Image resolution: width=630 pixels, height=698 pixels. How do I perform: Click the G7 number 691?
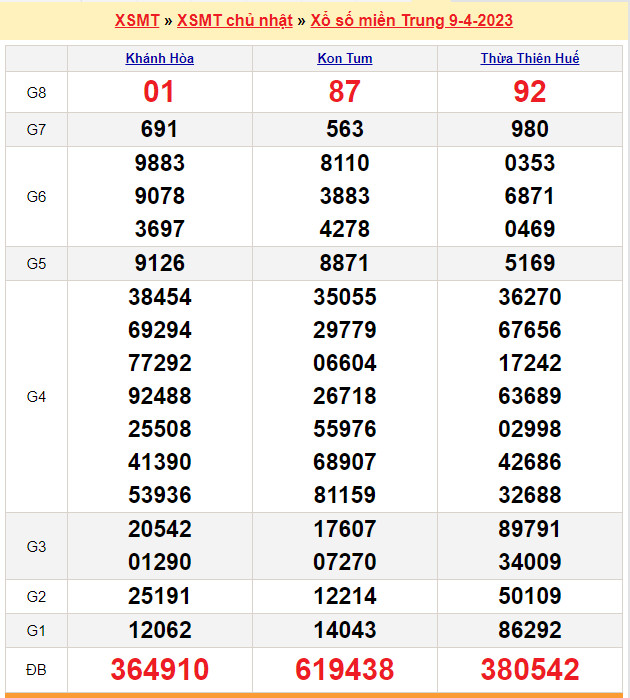tap(160, 129)
